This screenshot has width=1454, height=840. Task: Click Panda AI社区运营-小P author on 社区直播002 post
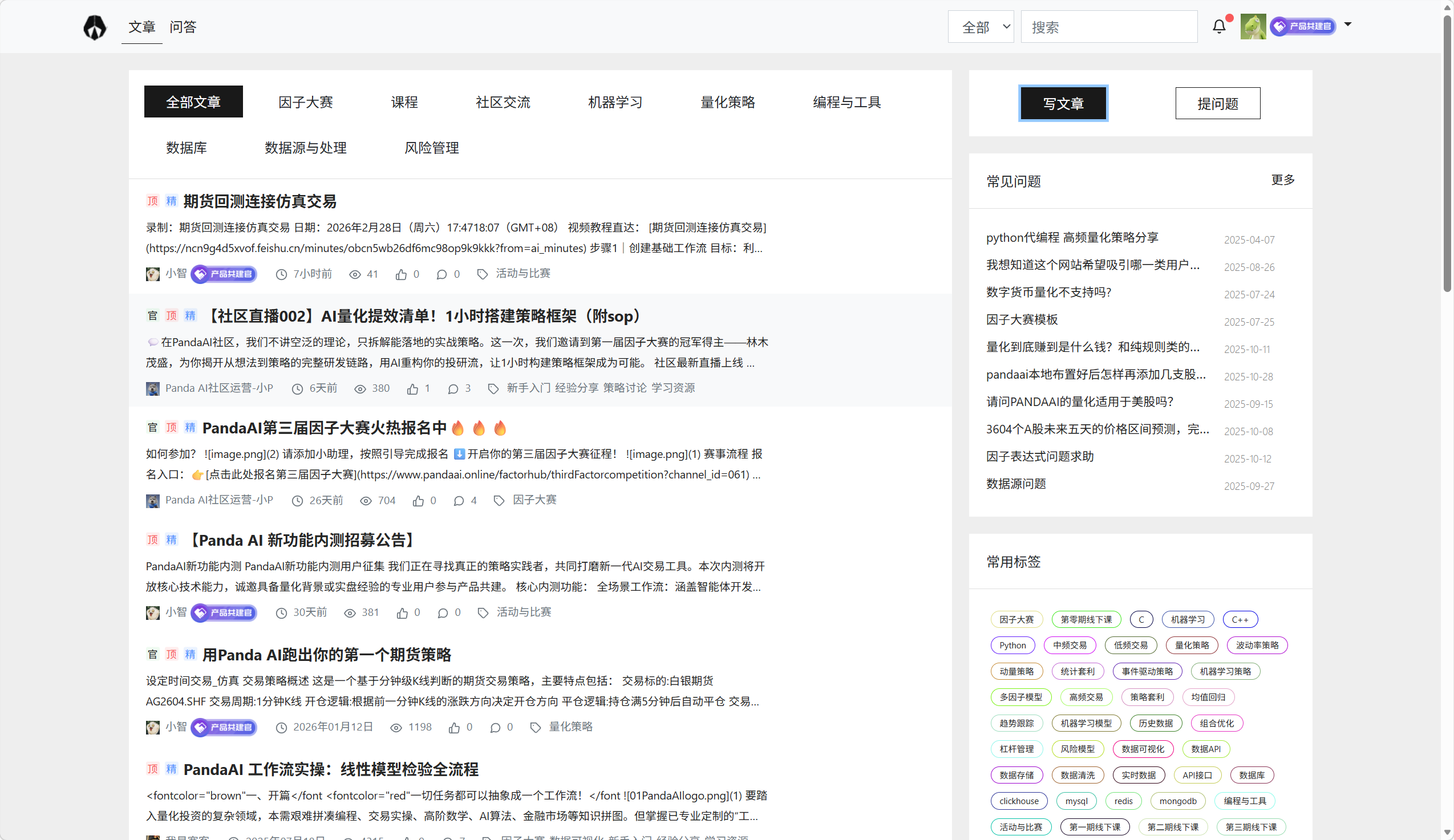coord(219,388)
